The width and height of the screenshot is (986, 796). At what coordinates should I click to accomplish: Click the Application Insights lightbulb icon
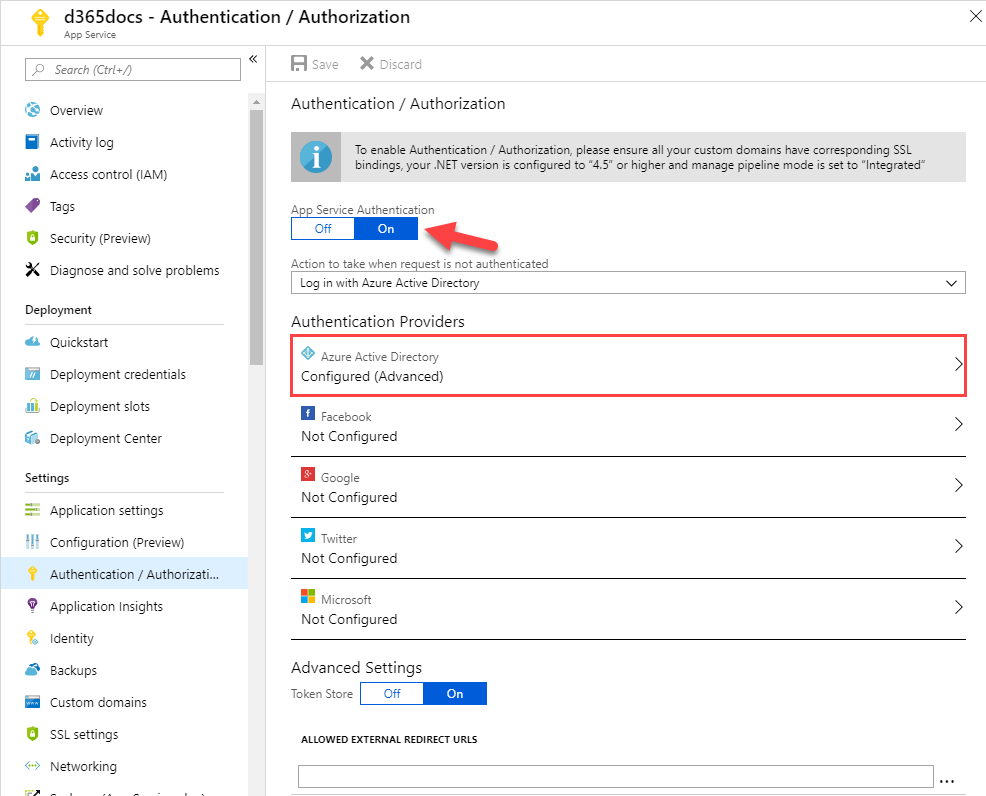(32, 606)
